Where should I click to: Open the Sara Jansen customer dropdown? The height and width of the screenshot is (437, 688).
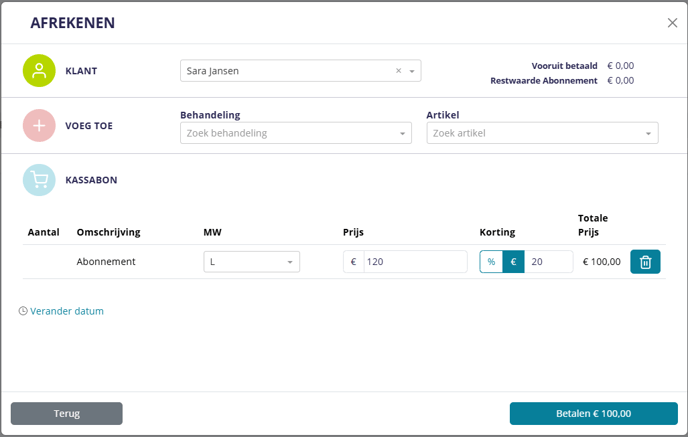[411, 71]
